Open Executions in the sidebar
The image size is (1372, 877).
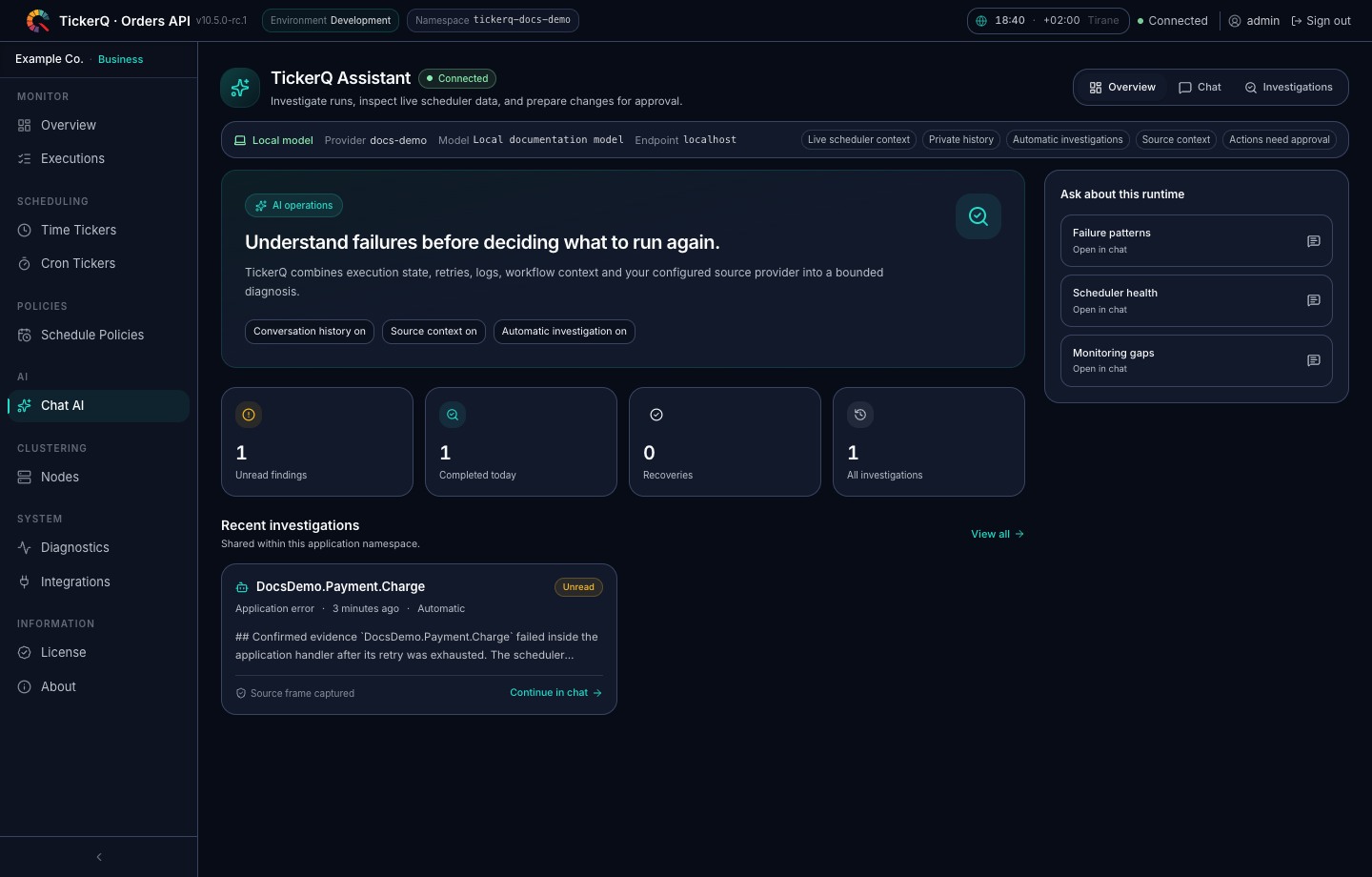tap(98, 158)
